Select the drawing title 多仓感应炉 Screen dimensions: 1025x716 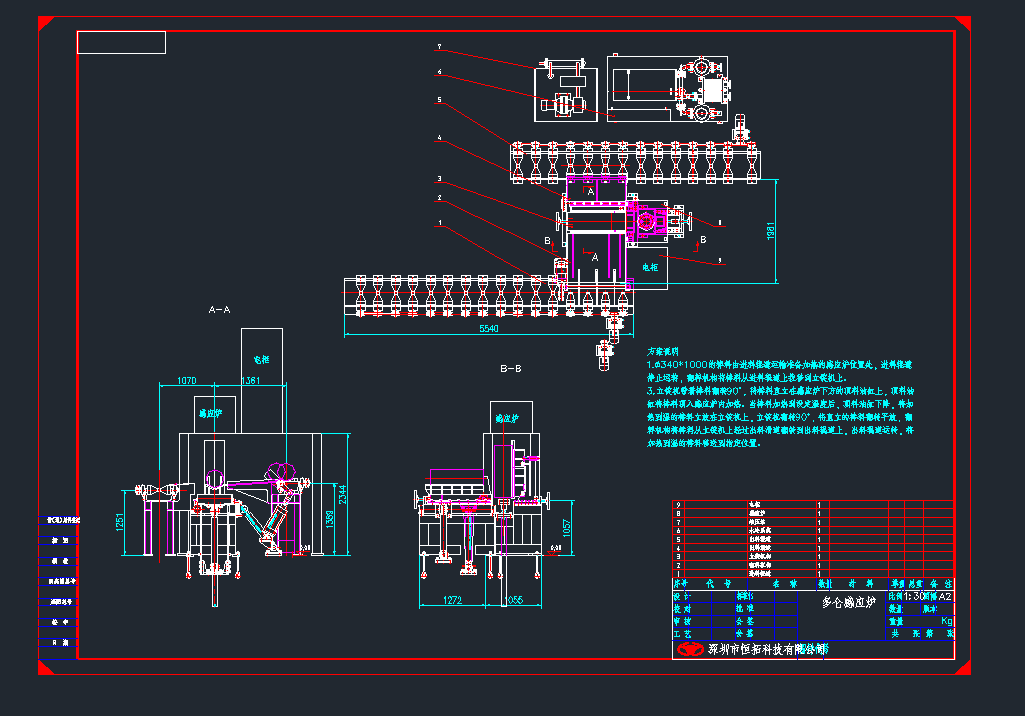(x=848, y=603)
